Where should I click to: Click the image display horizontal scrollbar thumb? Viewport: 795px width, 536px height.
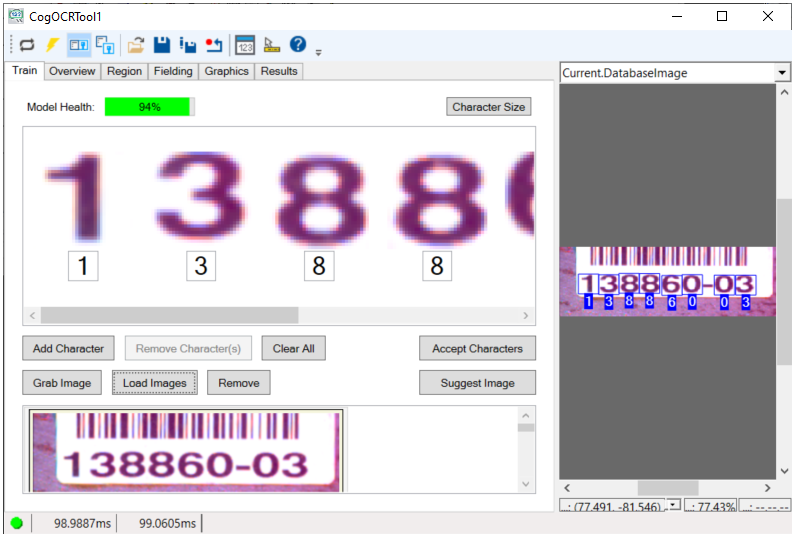[x=668, y=488]
